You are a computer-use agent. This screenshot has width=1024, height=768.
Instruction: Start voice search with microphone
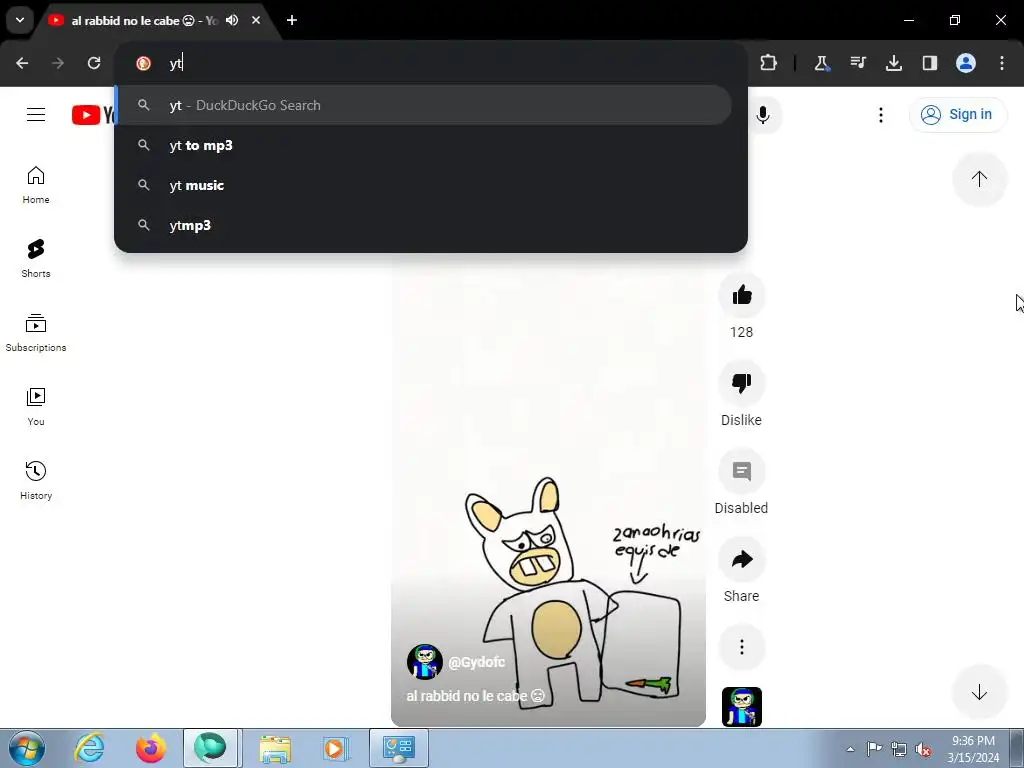[x=763, y=114]
